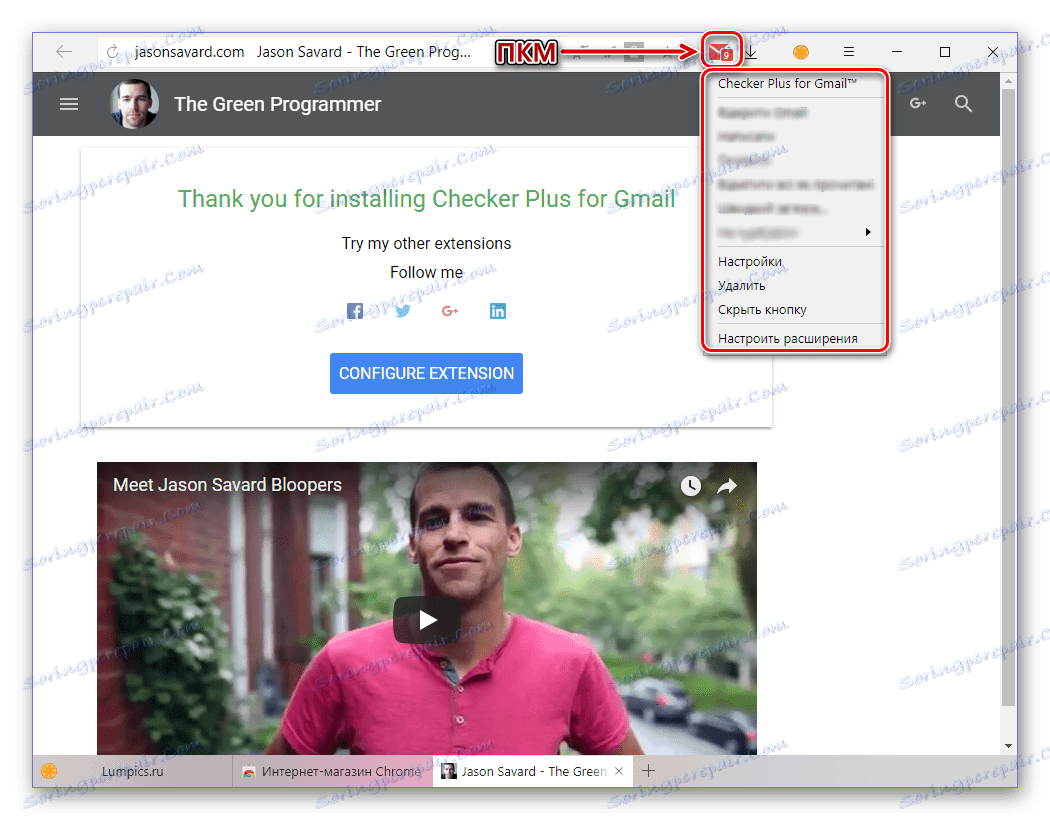Follow on Facebook icon
Image resolution: width=1050 pixels, height=820 pixels.
point(355,311)
